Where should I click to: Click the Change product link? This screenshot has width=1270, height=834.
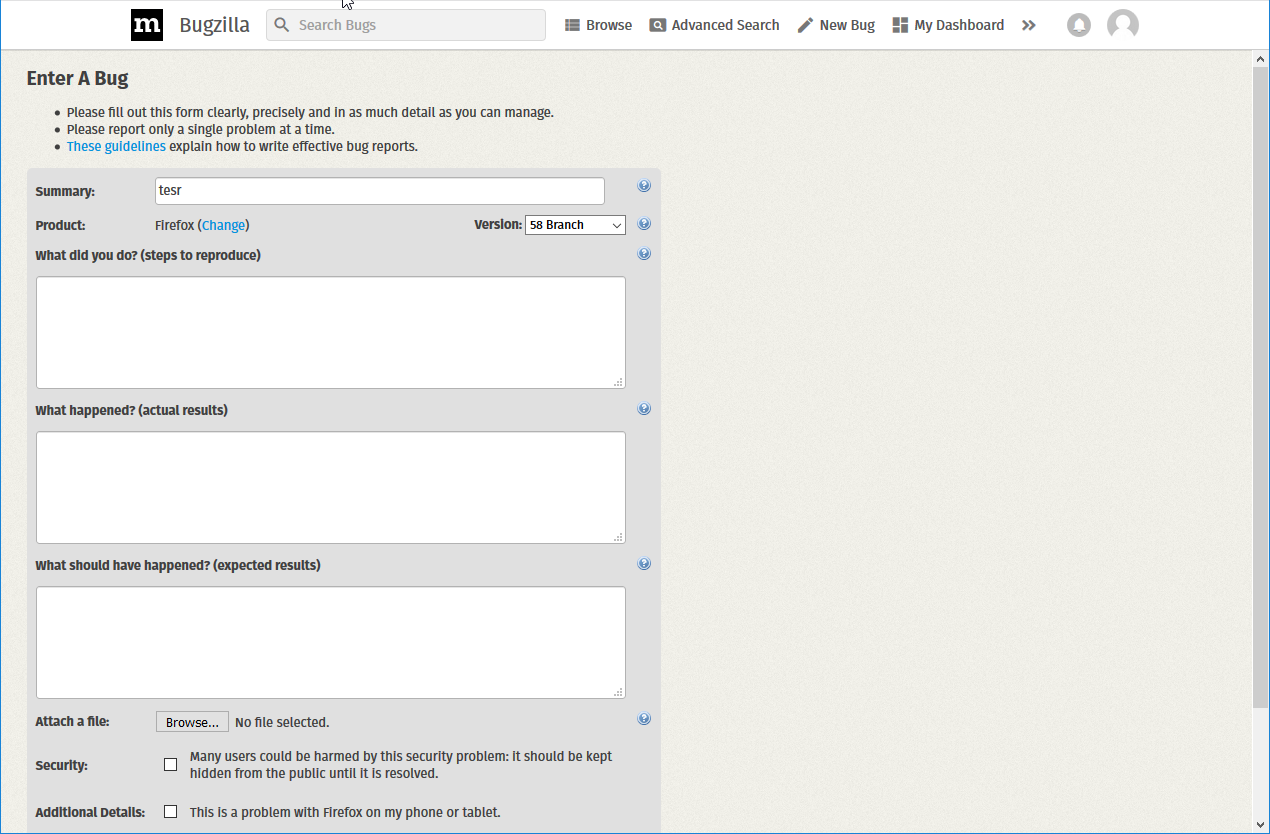pyautogui.click(x=224, y=225)
